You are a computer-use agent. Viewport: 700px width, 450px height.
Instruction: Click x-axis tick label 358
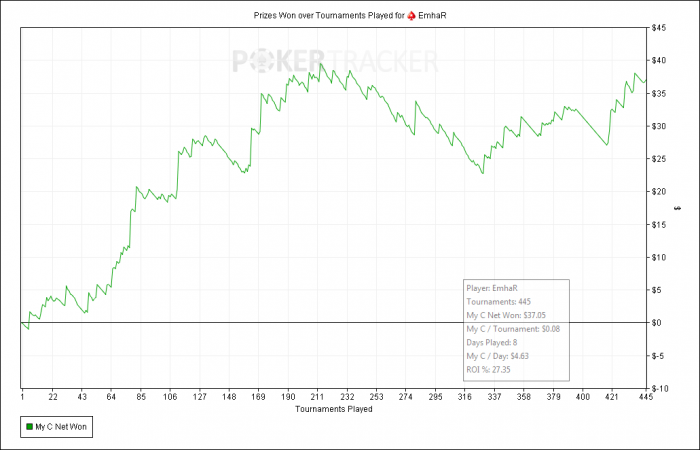click(x=524, y=397)
